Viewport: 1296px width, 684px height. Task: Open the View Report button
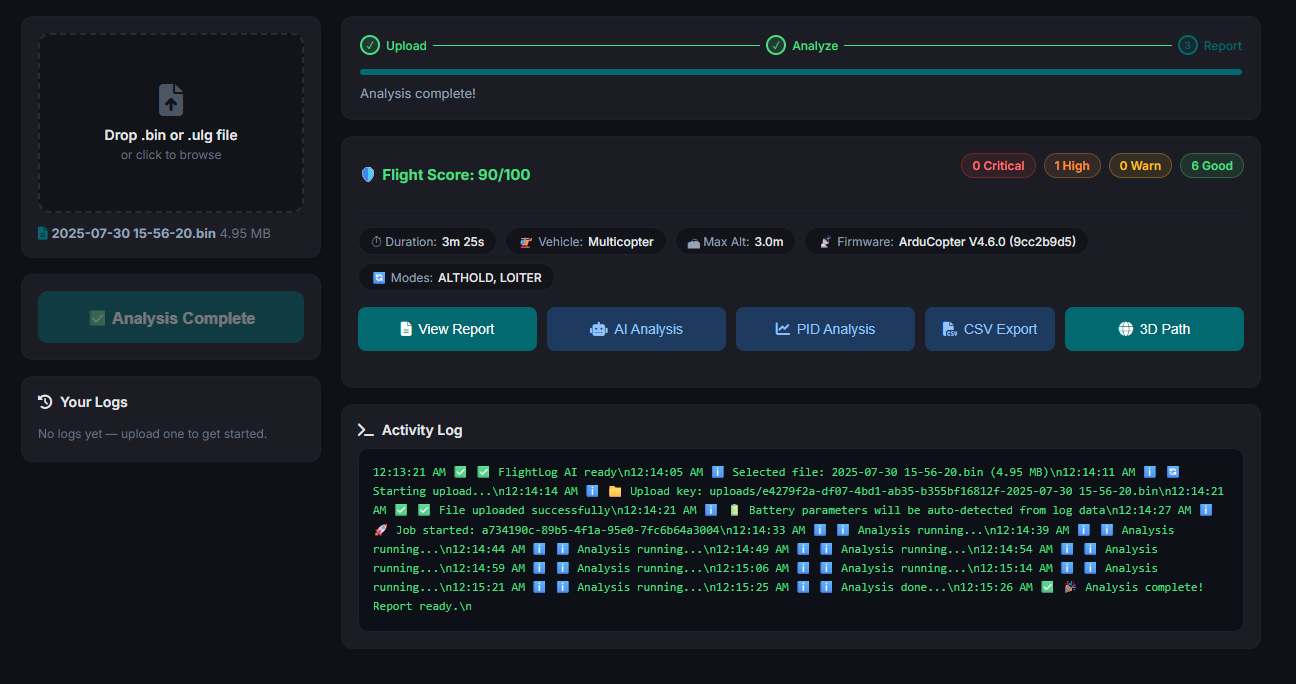coord(447,329)
